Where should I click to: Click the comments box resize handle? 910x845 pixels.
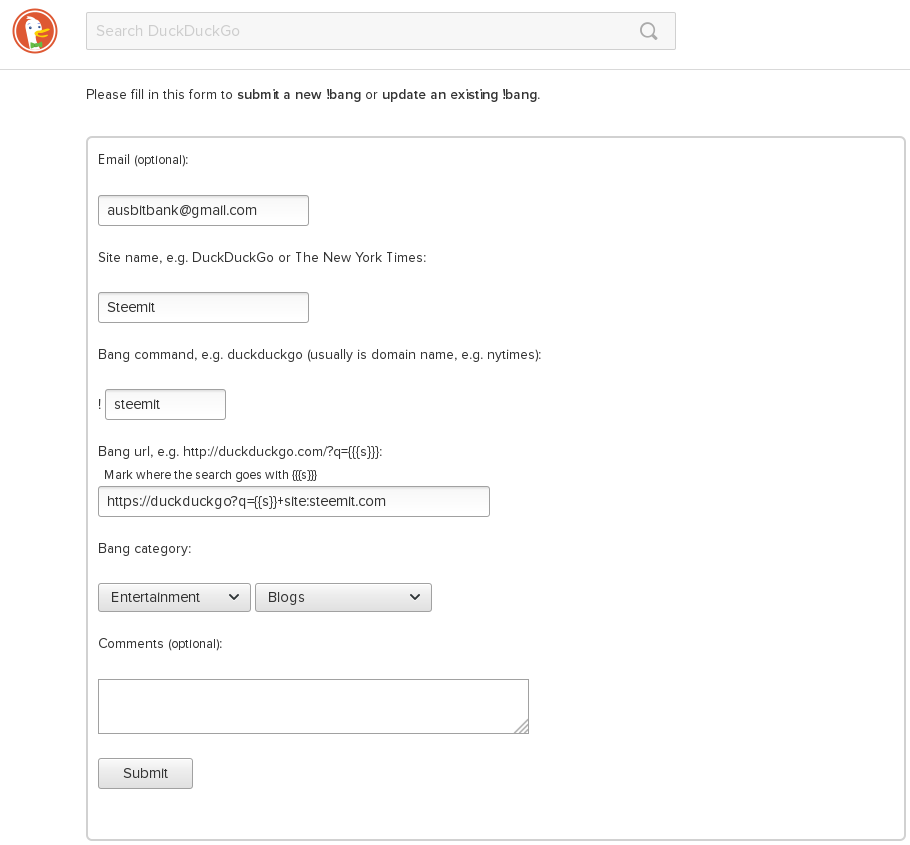522,727
